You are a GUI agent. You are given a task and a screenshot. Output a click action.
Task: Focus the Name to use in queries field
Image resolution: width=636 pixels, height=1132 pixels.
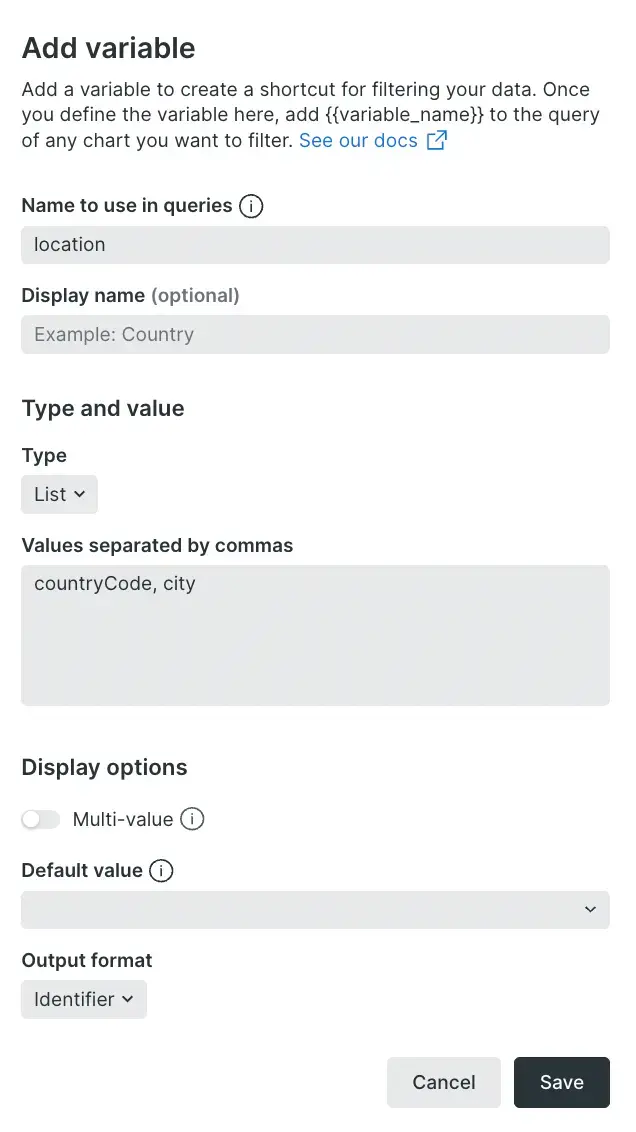[315, 245]
